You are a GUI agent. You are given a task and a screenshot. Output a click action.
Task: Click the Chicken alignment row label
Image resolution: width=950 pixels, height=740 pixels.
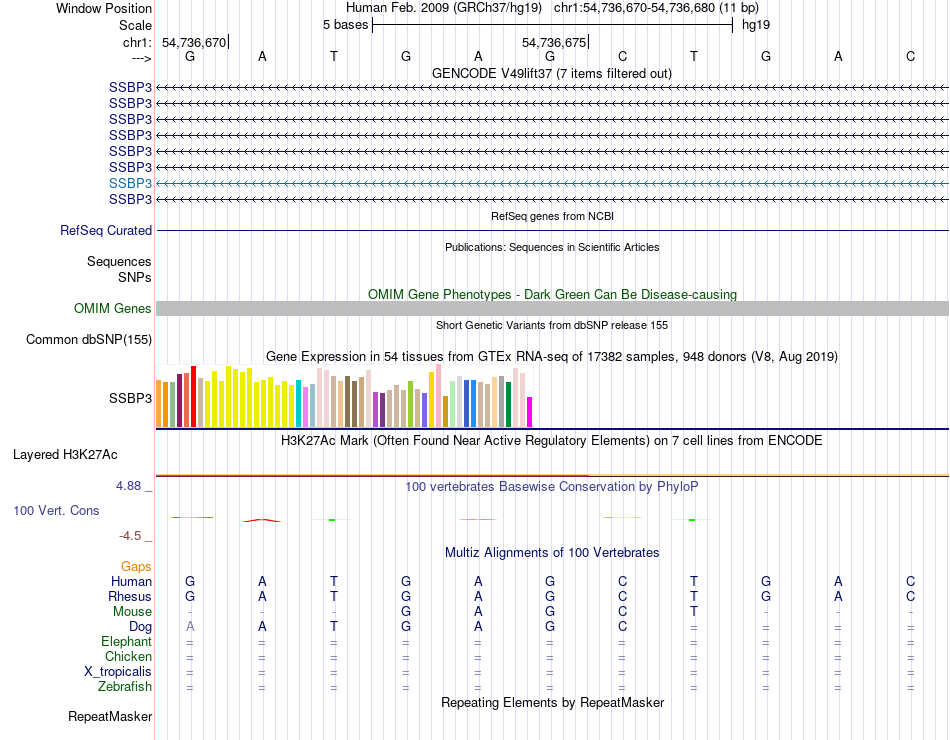tap(128, 656)
